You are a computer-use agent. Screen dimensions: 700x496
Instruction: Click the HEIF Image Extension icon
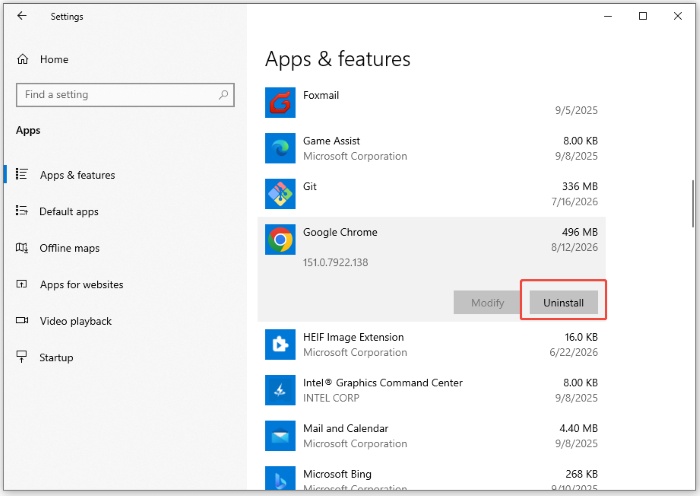pos(280,344)
